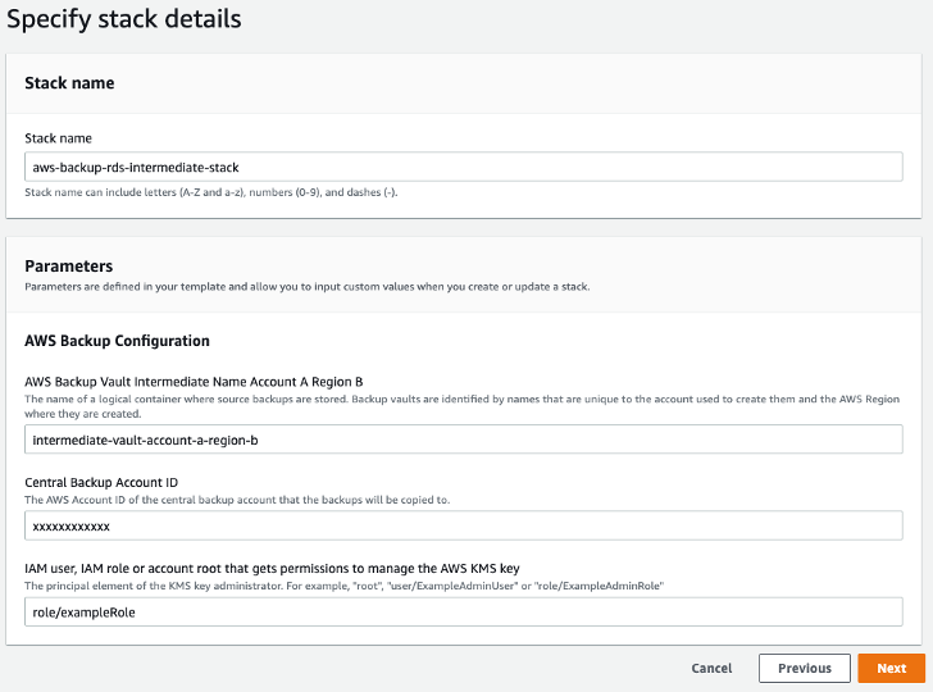933x693 pixels.
Task: Click the Specify stack details heading
Action: point(123,19)
